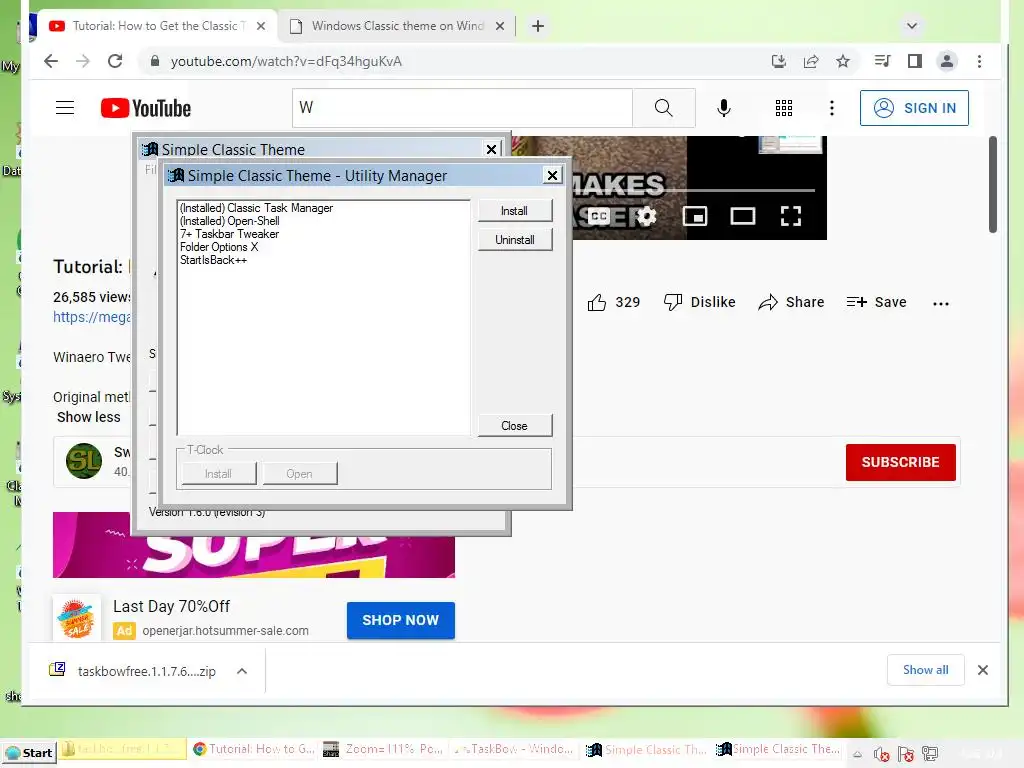This screenshot has width=1024, height=768.
Task: Open the YouTube hamburger guide menu
Action: [65, 108]
